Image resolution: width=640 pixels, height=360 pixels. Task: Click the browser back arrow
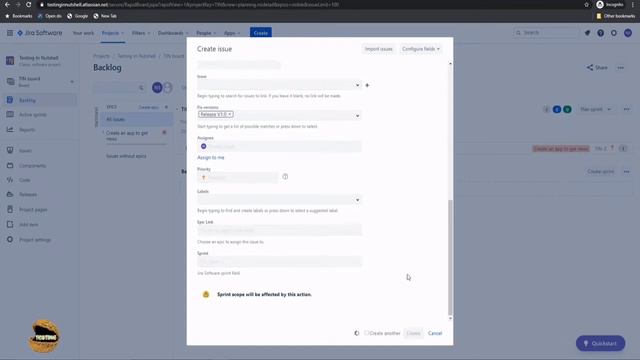click(7, 4)
